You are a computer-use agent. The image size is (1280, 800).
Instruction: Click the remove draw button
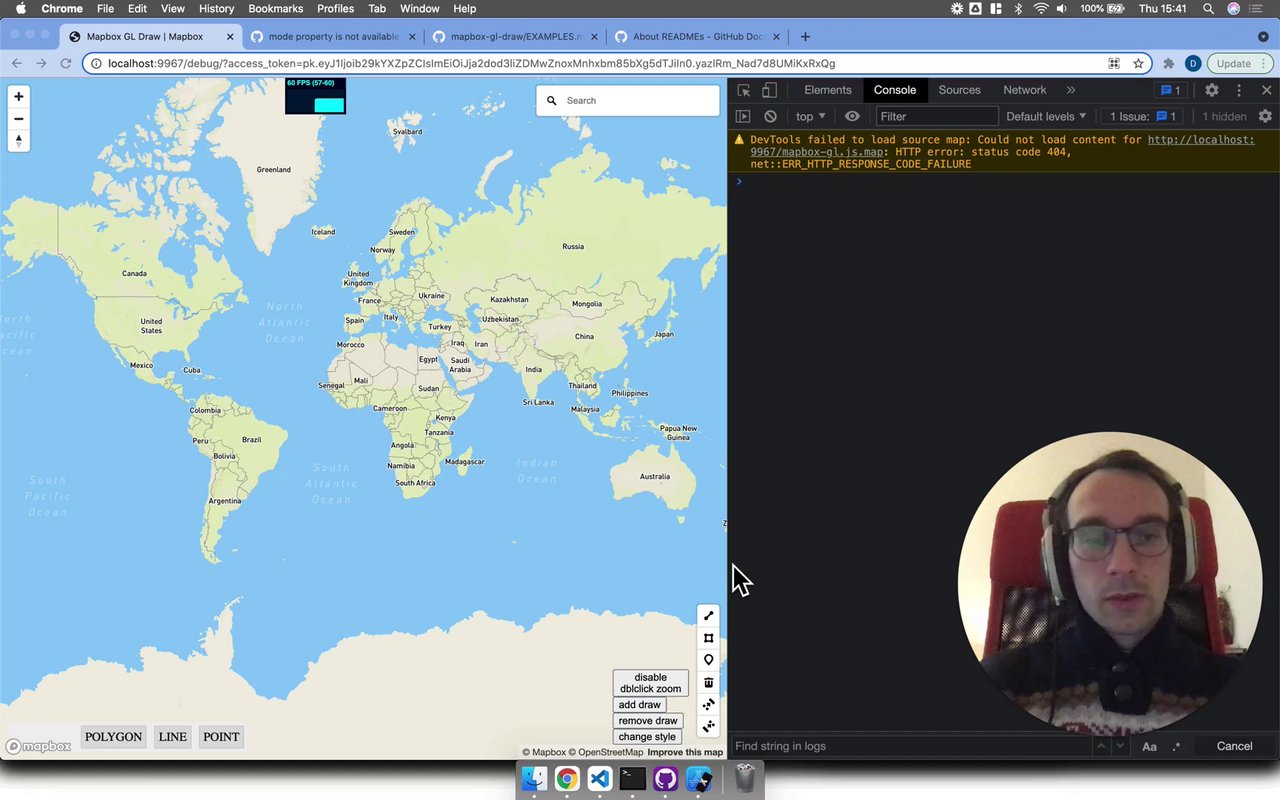click(x=648, y=721)
